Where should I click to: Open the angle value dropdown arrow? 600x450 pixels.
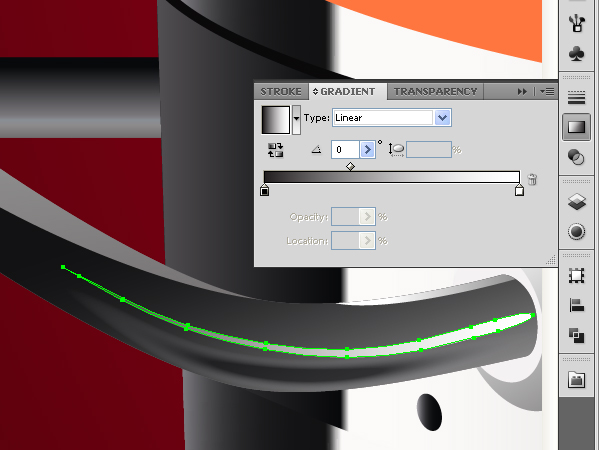(x=367, y=150)
